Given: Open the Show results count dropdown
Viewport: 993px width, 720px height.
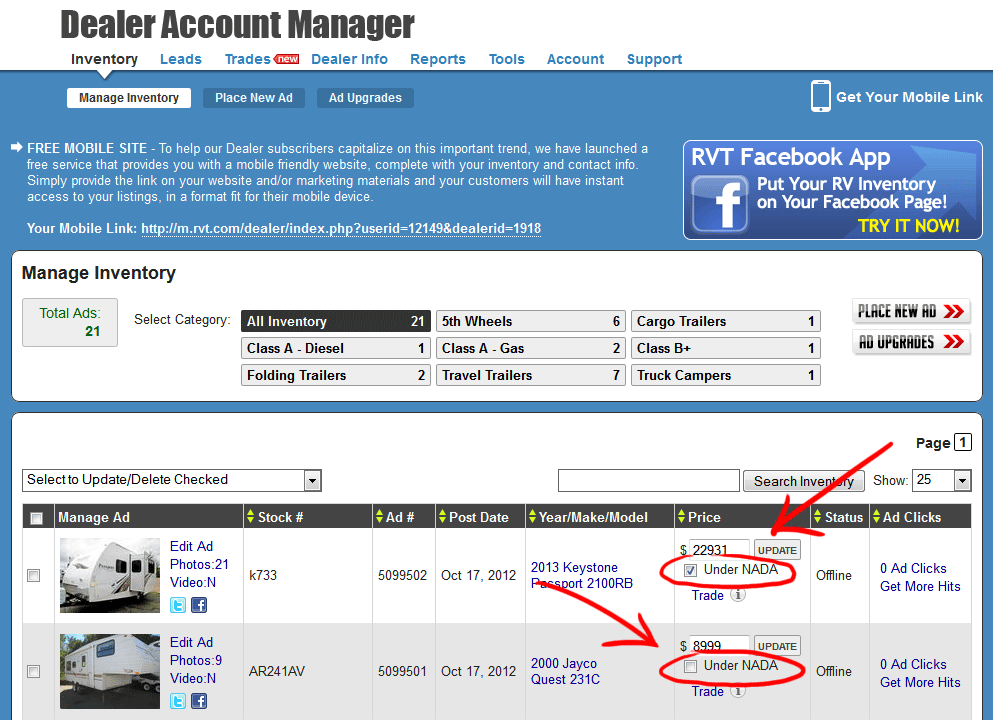Looking at the screenshot, I should click(x=941, y=481).
